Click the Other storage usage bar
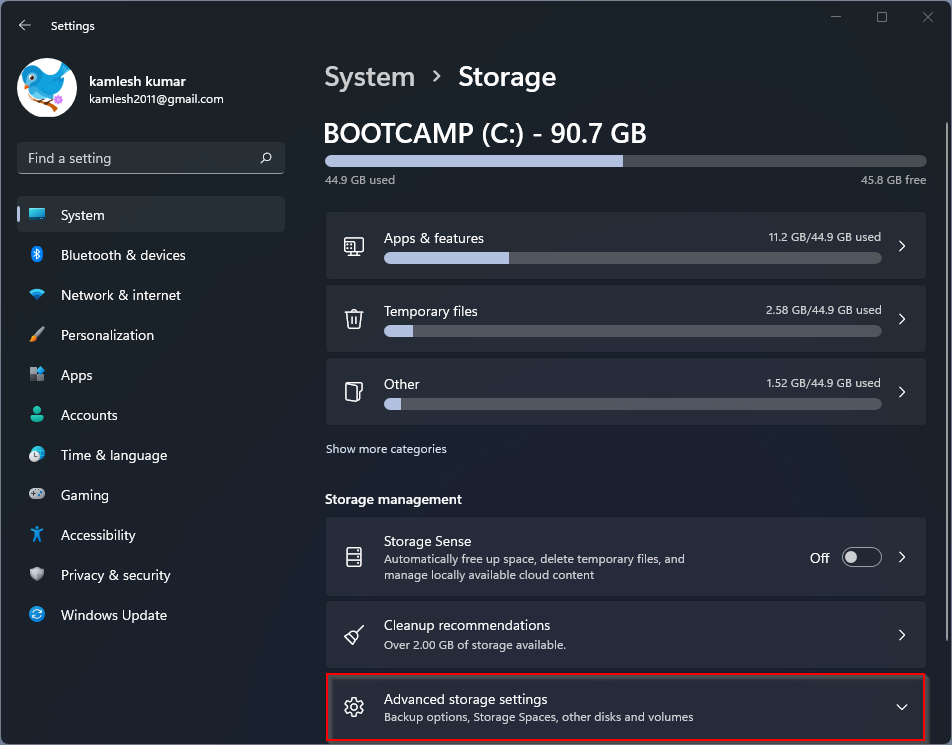This screenshot has width=952, height=745. coord(632,404)
